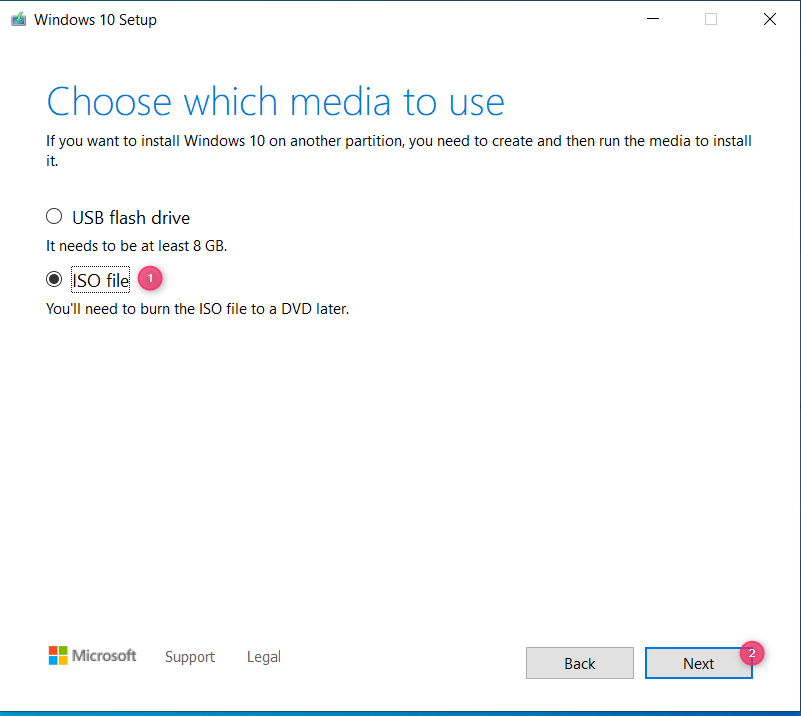
Task: Go back with the Back button
Action: click(580, 663)
